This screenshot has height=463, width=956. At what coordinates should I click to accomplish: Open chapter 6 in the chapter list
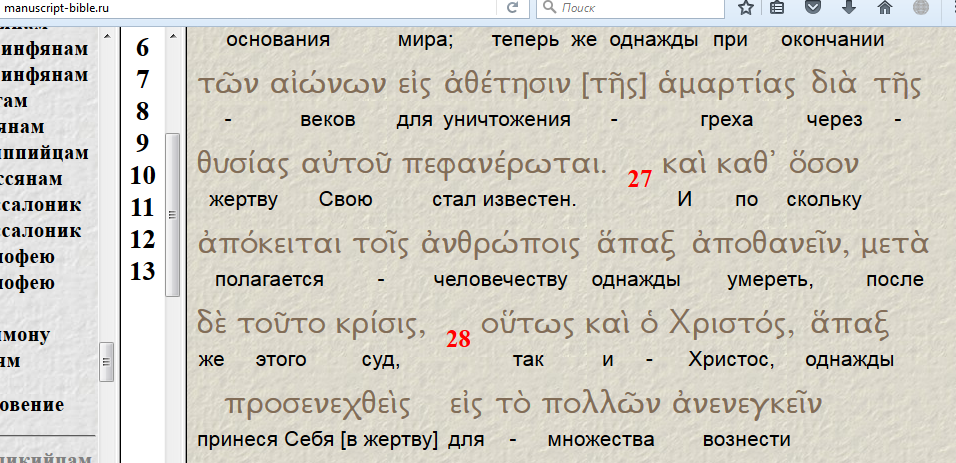[x=142, y=47]
